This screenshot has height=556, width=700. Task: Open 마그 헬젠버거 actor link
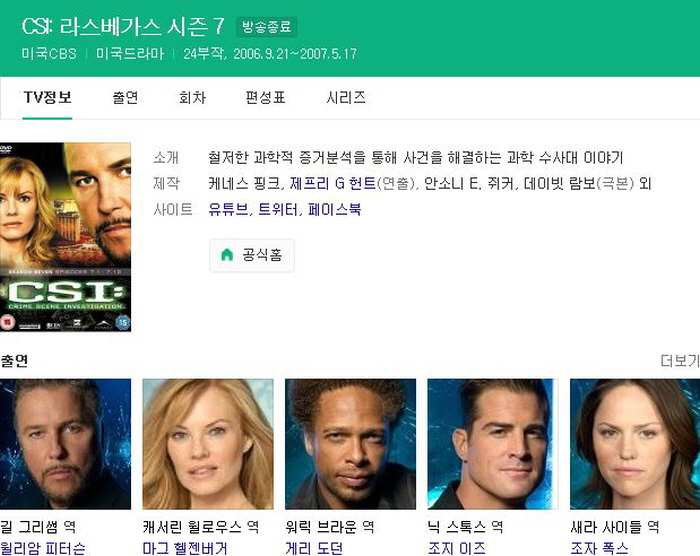coord(185,548)
